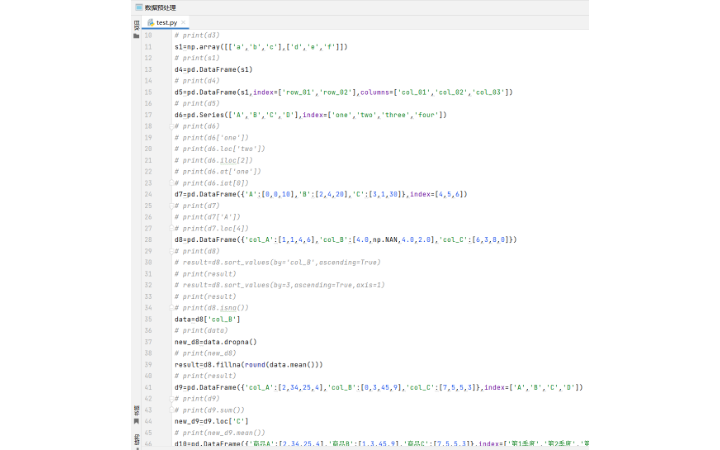Click the new_d9=d9.loc['C'] line

click(211, 421)
